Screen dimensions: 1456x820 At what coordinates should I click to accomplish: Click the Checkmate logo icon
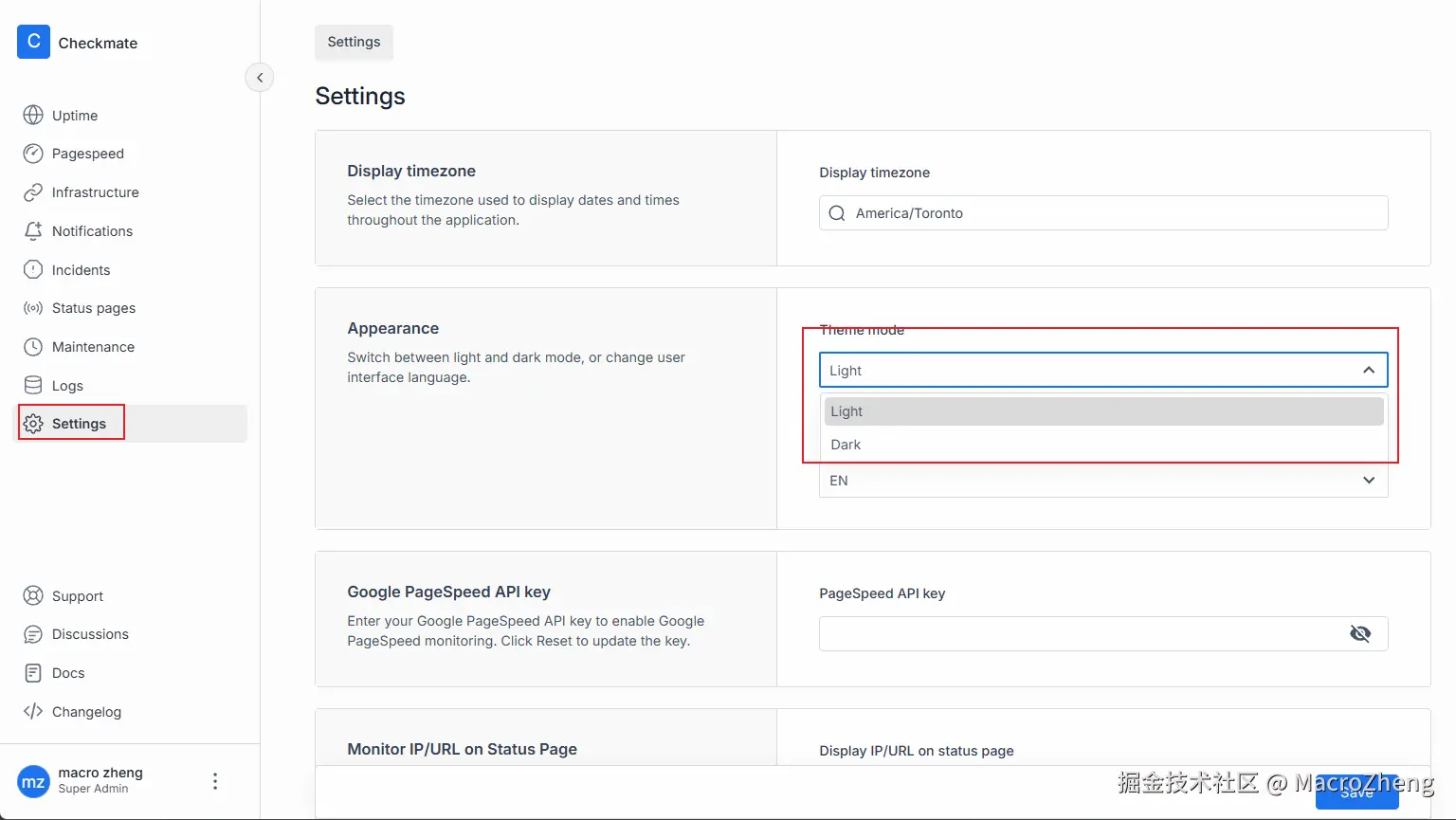coord(33,42)
